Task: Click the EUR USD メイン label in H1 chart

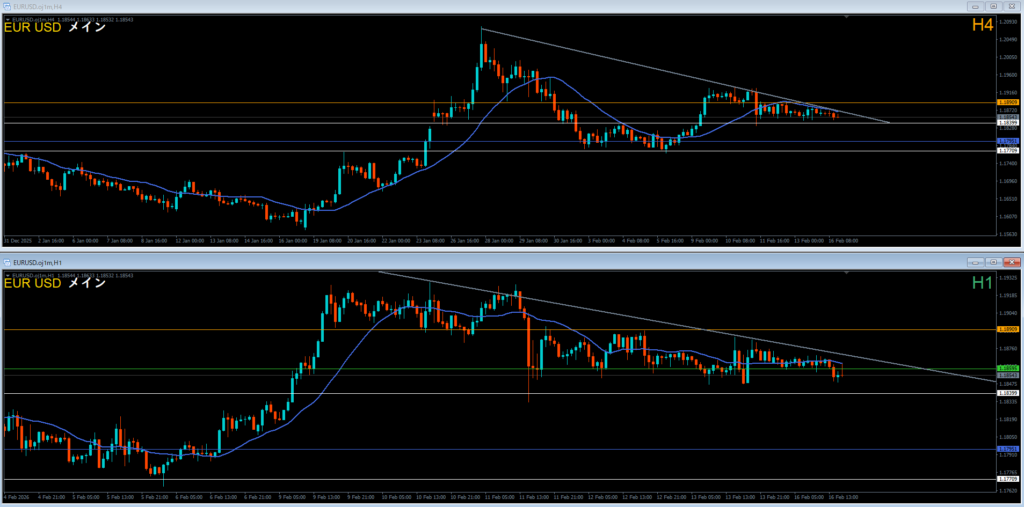Action: (54, 284)
